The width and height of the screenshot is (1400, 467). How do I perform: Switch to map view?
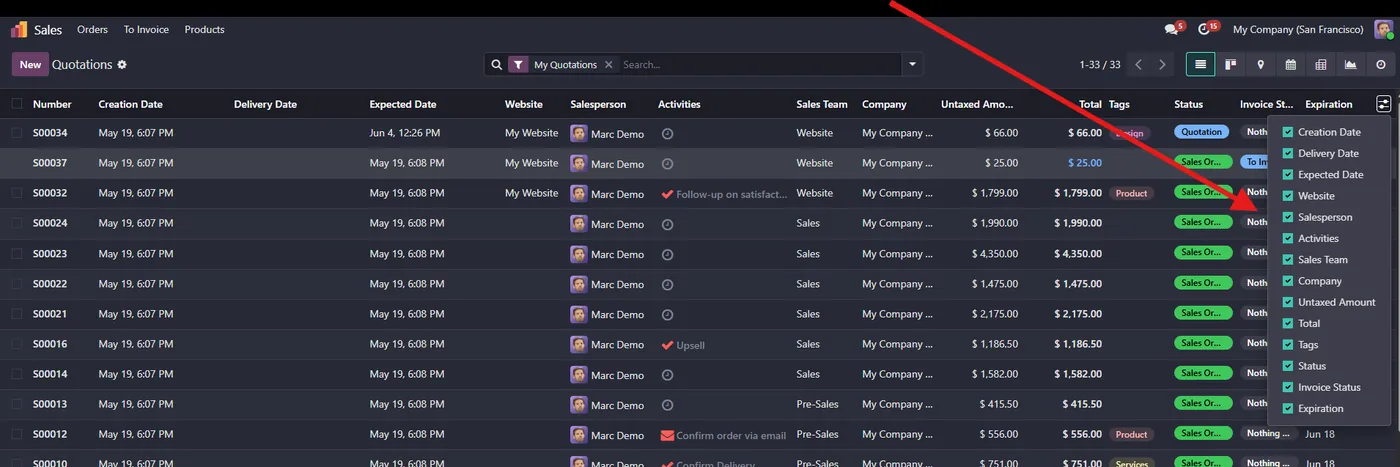(x=1261, y=64)
